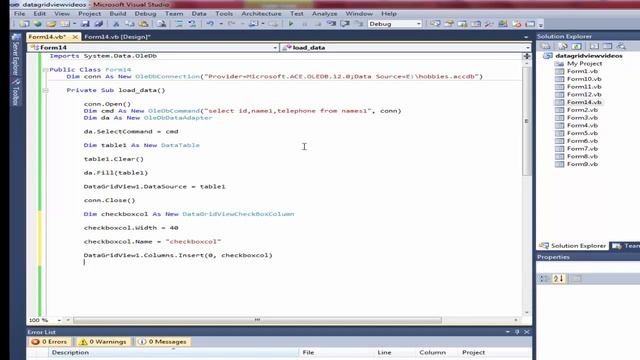The image size is (640, 360).
Task: Click the Undo arrow icon
Action: point(210,24)
